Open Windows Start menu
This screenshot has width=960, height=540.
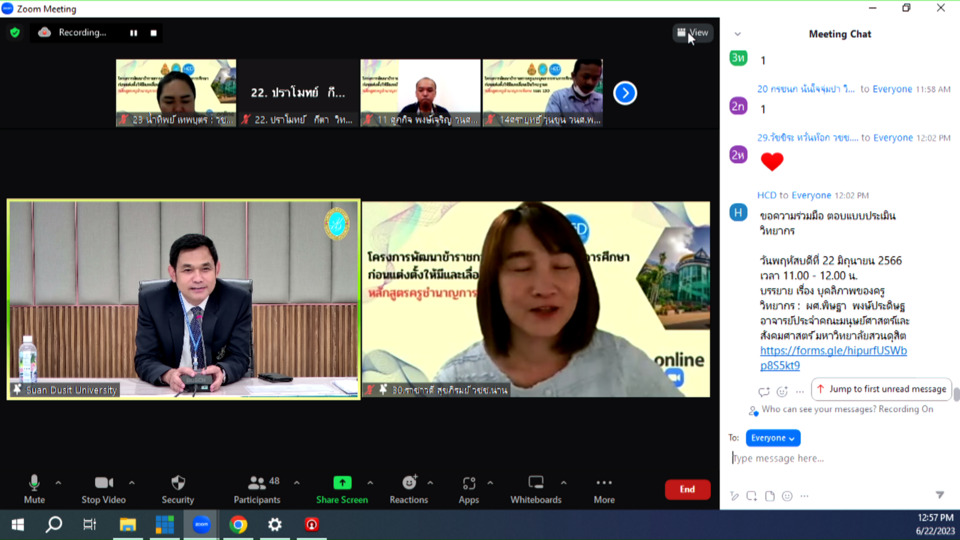point(17,525)
